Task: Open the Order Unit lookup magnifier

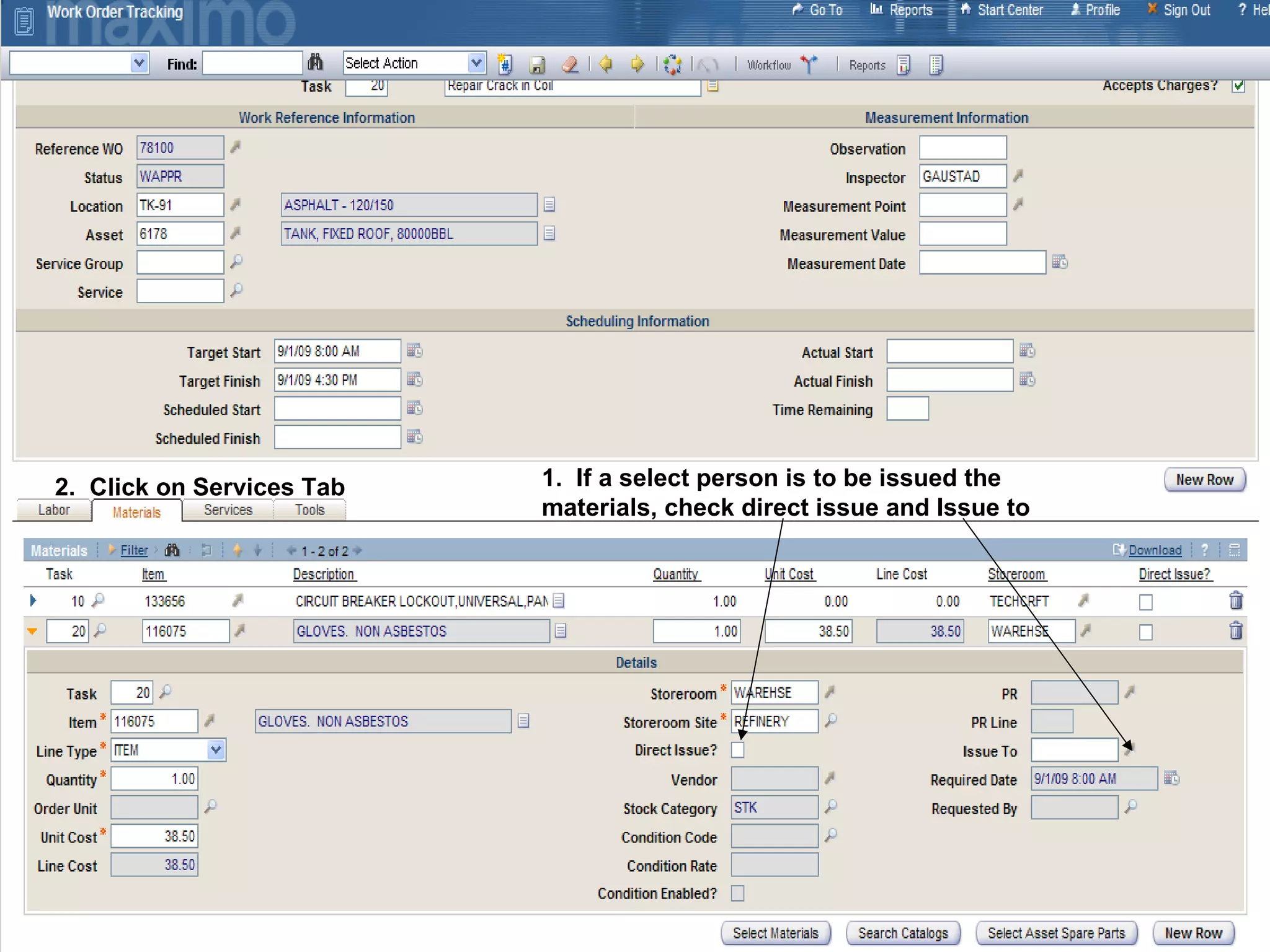Action: click(211, 806)
